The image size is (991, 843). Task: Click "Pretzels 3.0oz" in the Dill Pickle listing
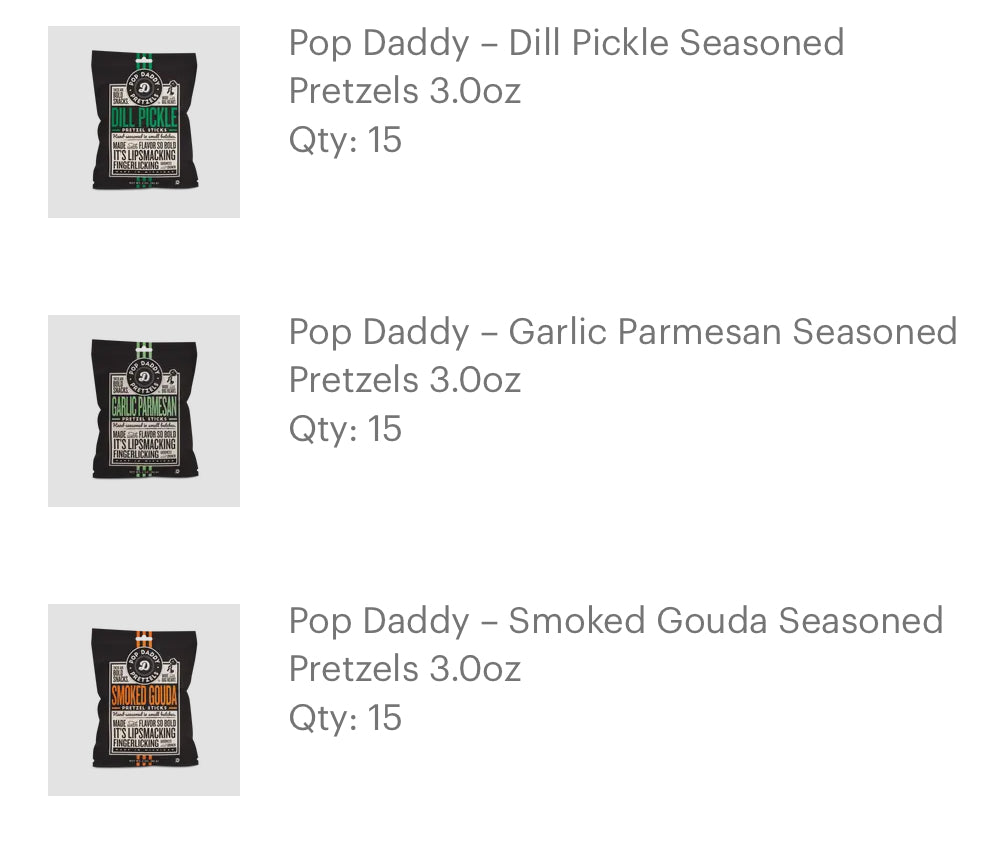tap(404, 92)
